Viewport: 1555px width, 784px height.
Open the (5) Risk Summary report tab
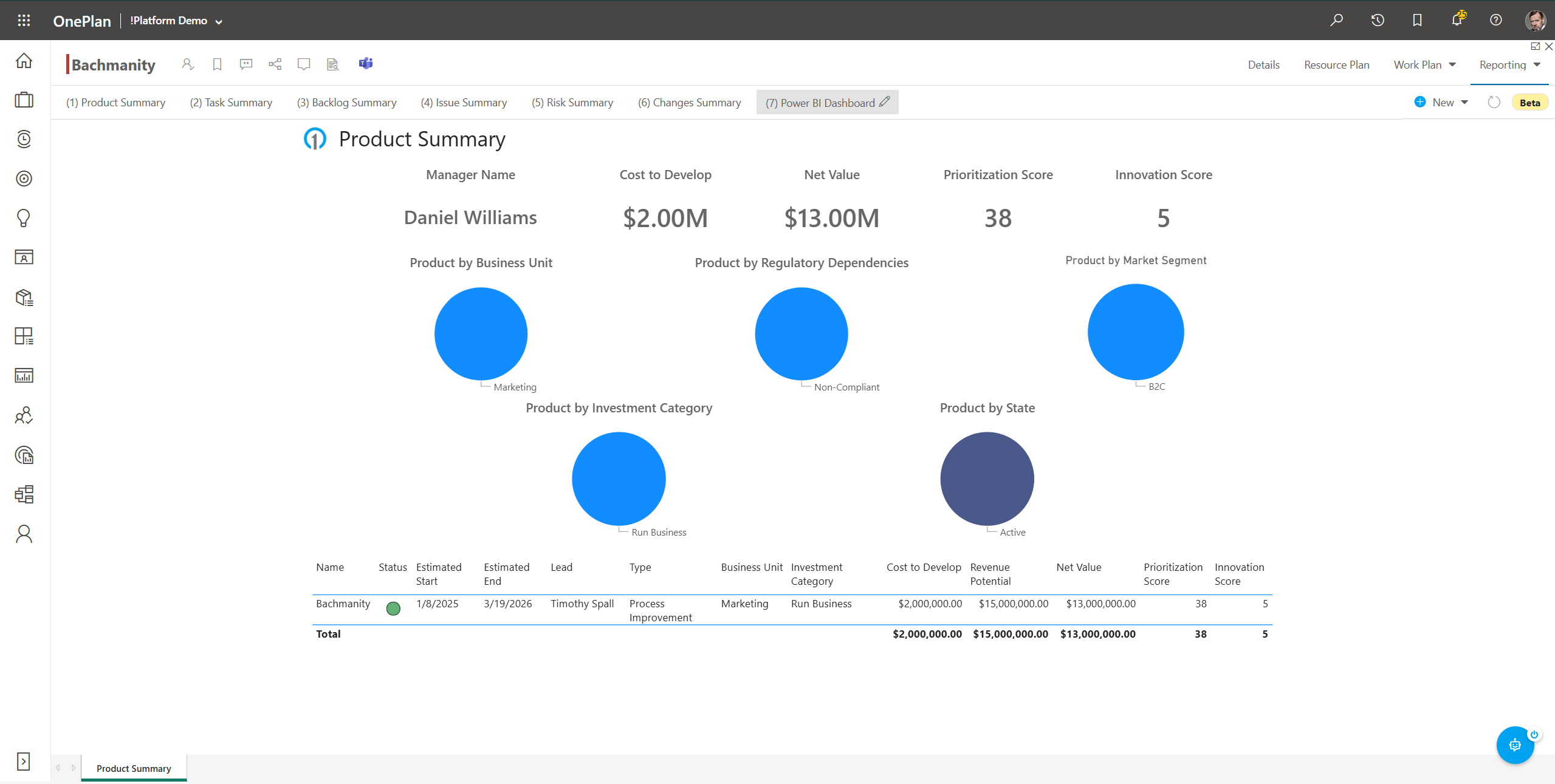572,103
